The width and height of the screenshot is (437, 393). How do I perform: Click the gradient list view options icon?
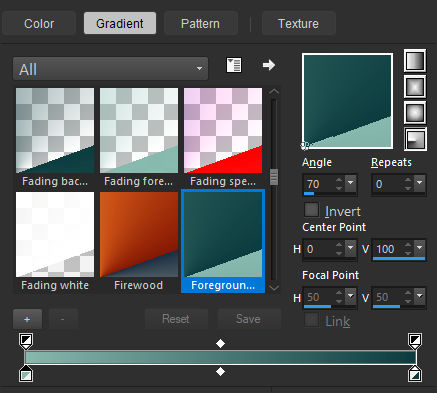point(234,65)
